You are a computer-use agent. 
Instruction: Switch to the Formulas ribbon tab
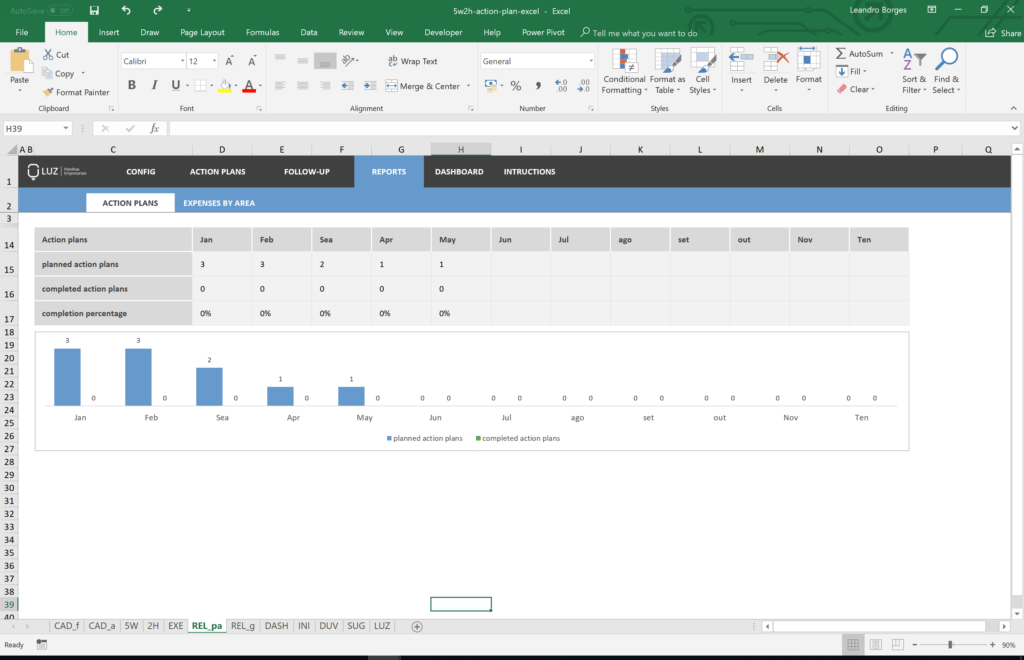pos(262,32)
